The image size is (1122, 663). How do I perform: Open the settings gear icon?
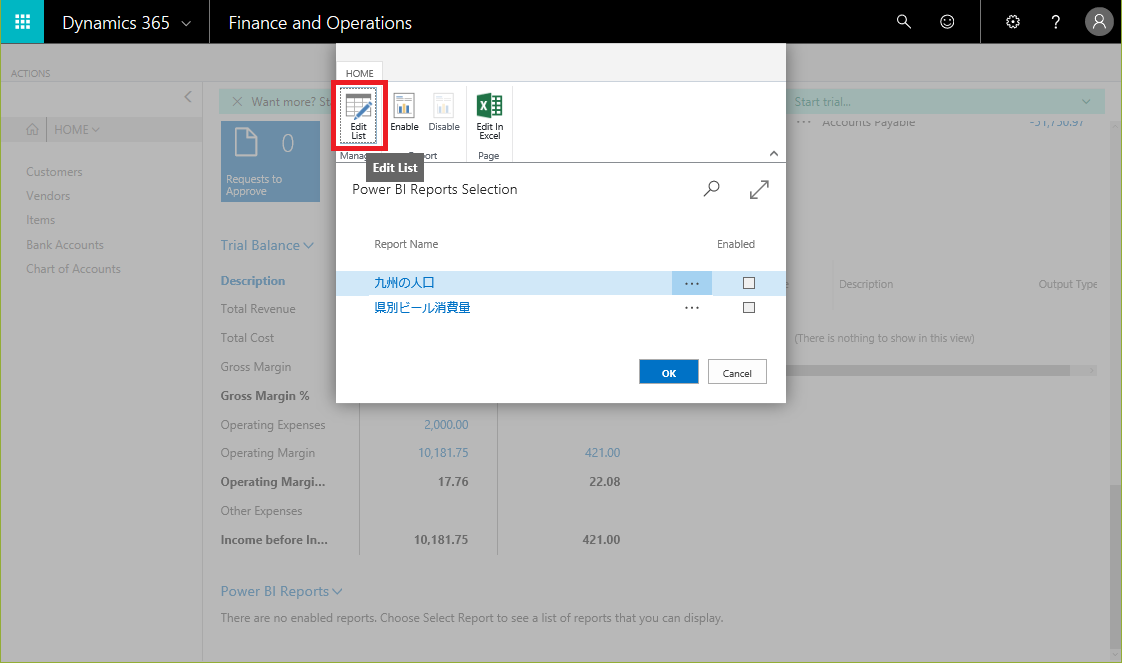(1013, 21)
